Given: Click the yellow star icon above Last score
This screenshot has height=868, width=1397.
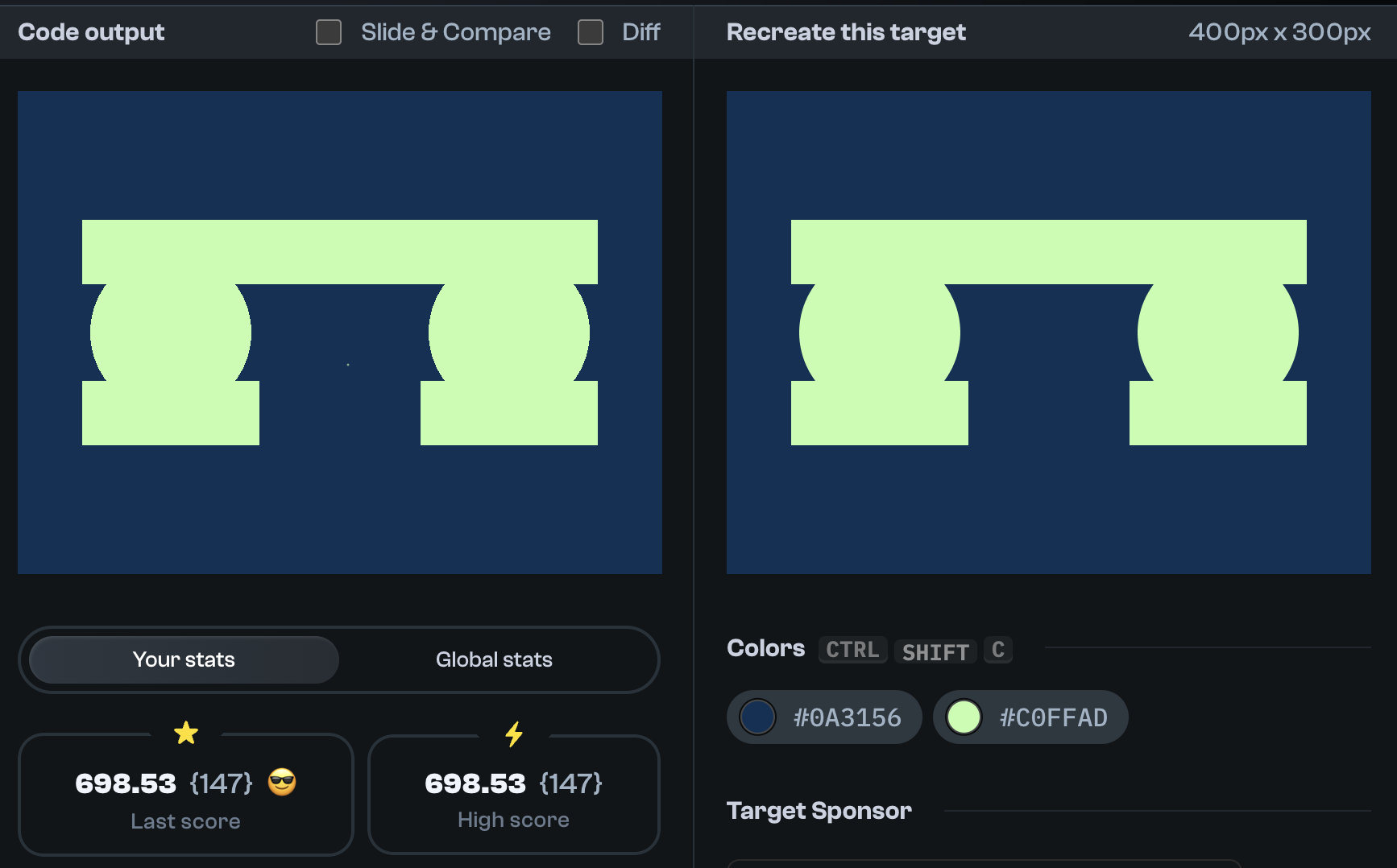Looking at the screenshot, I should (x=186, y=733).
